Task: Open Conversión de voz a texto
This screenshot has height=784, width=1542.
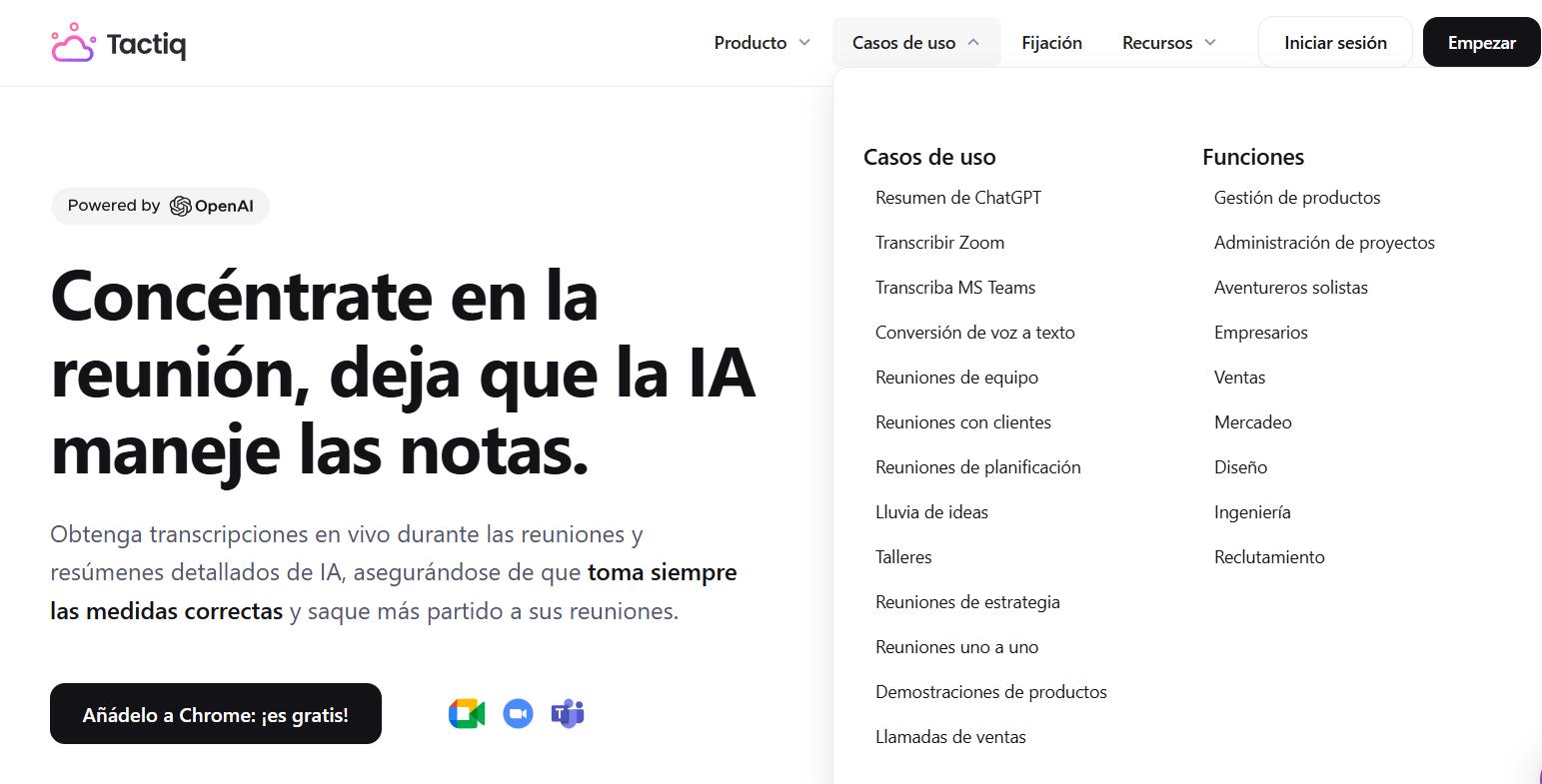Action: click(x=975, y=333)
